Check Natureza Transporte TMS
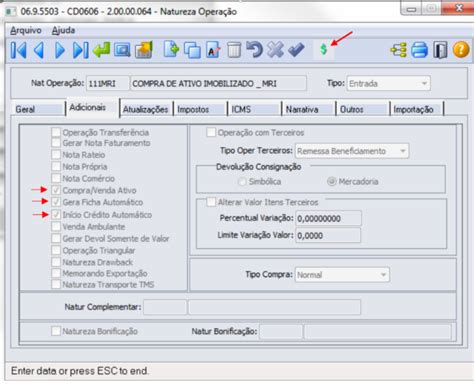Viewport: 474px width, 391px height. point(56,284)
